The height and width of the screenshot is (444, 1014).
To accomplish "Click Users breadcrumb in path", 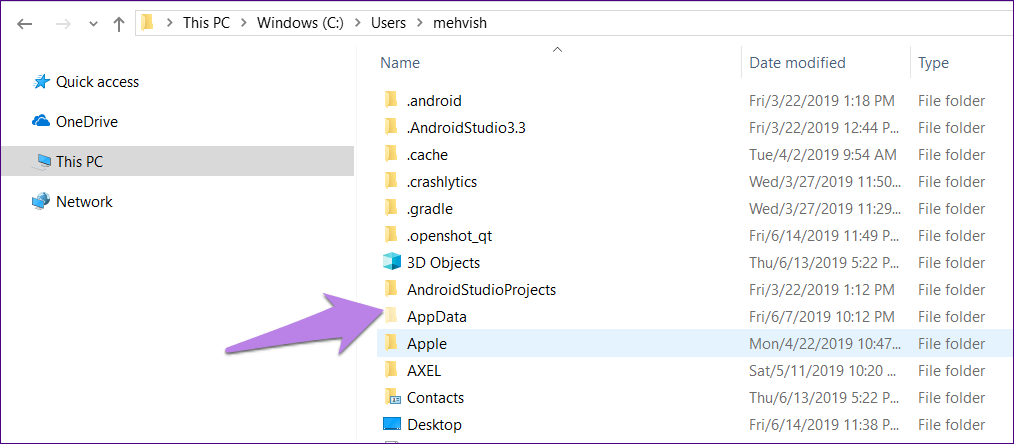I will click(388, 23).
